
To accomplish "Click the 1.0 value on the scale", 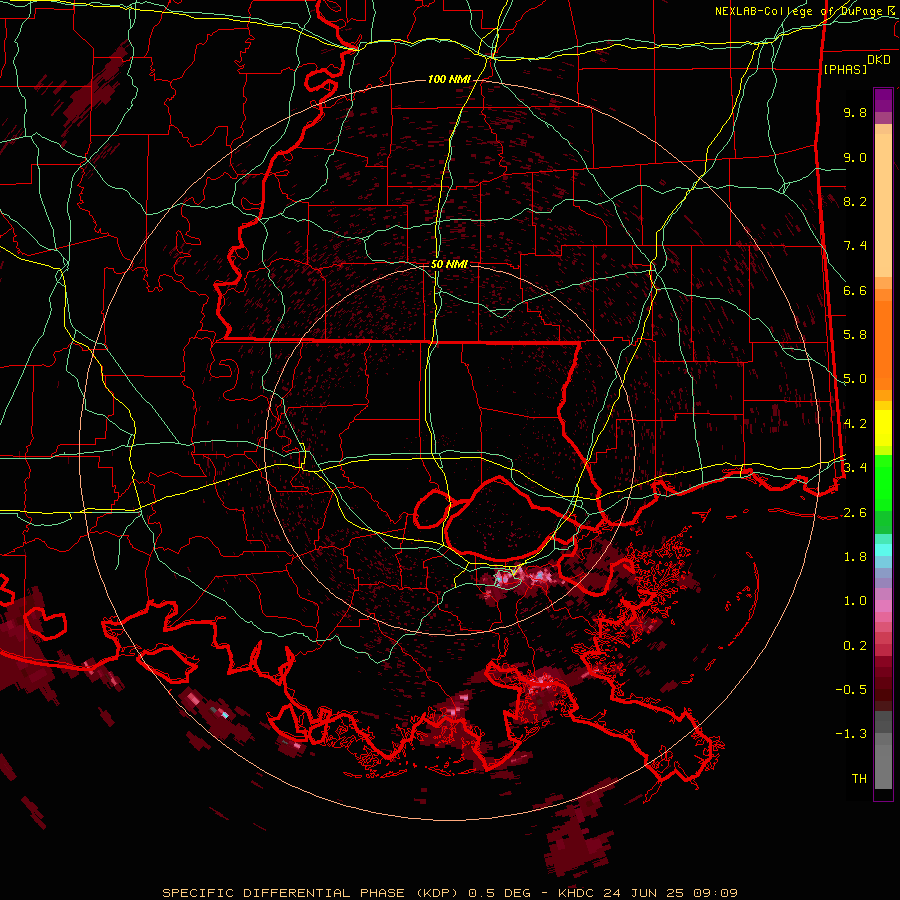I will tap(855, 601).
